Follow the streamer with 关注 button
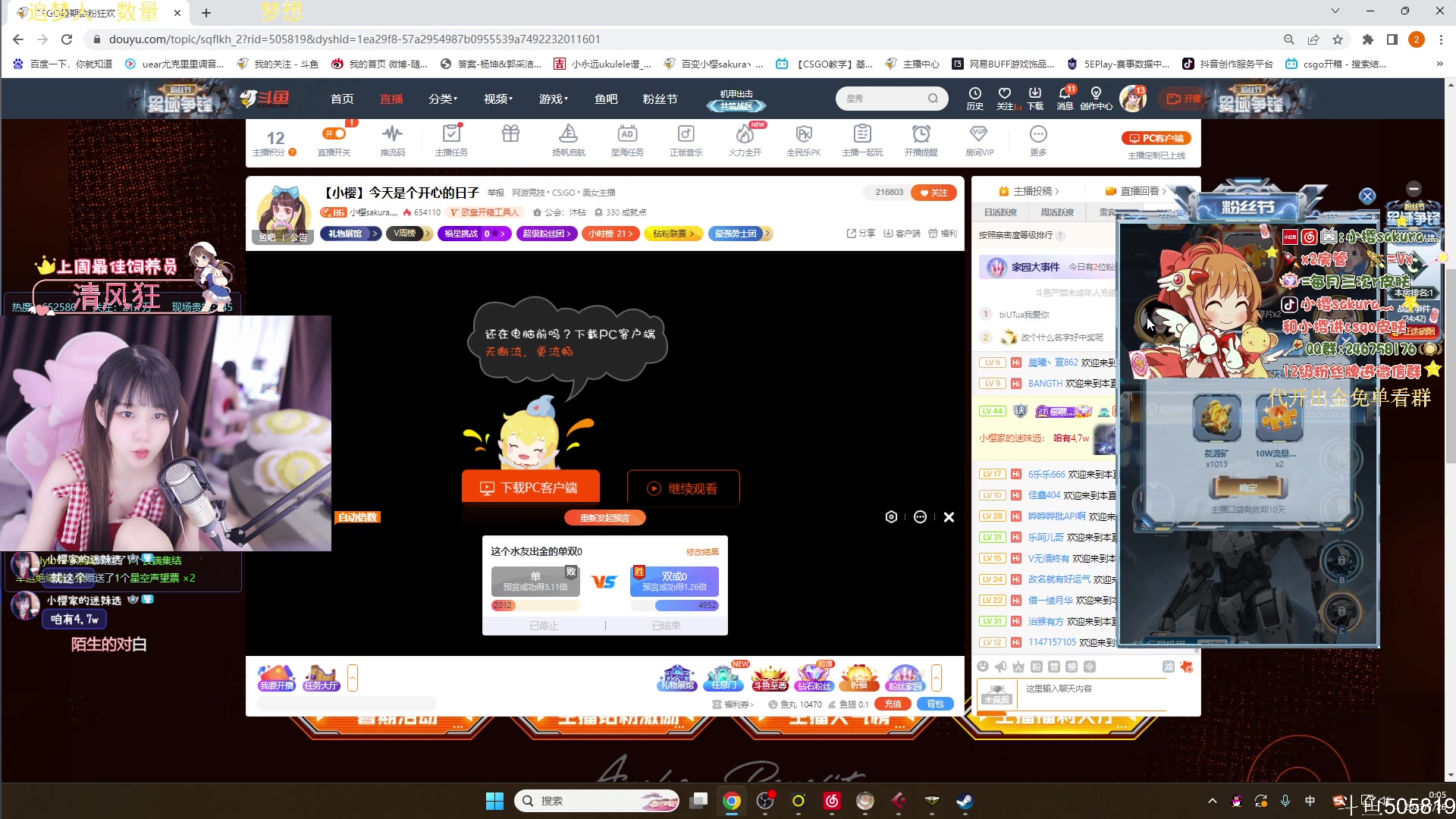Image resolution: width=1456 pixels, height=819 pixels. pyautogui.click(x=934, y=193)
